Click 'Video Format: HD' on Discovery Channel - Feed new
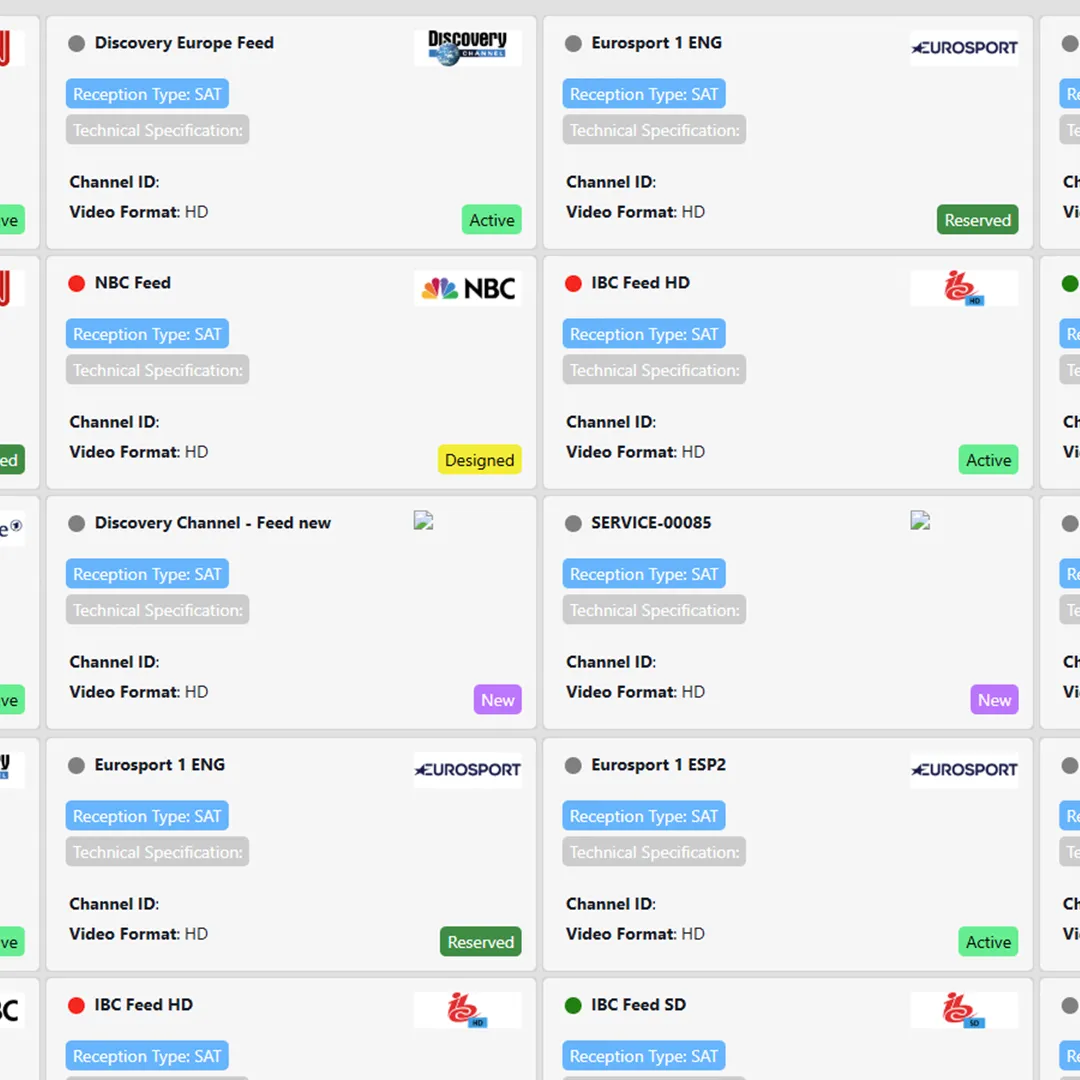 click(x=138, y=692)
